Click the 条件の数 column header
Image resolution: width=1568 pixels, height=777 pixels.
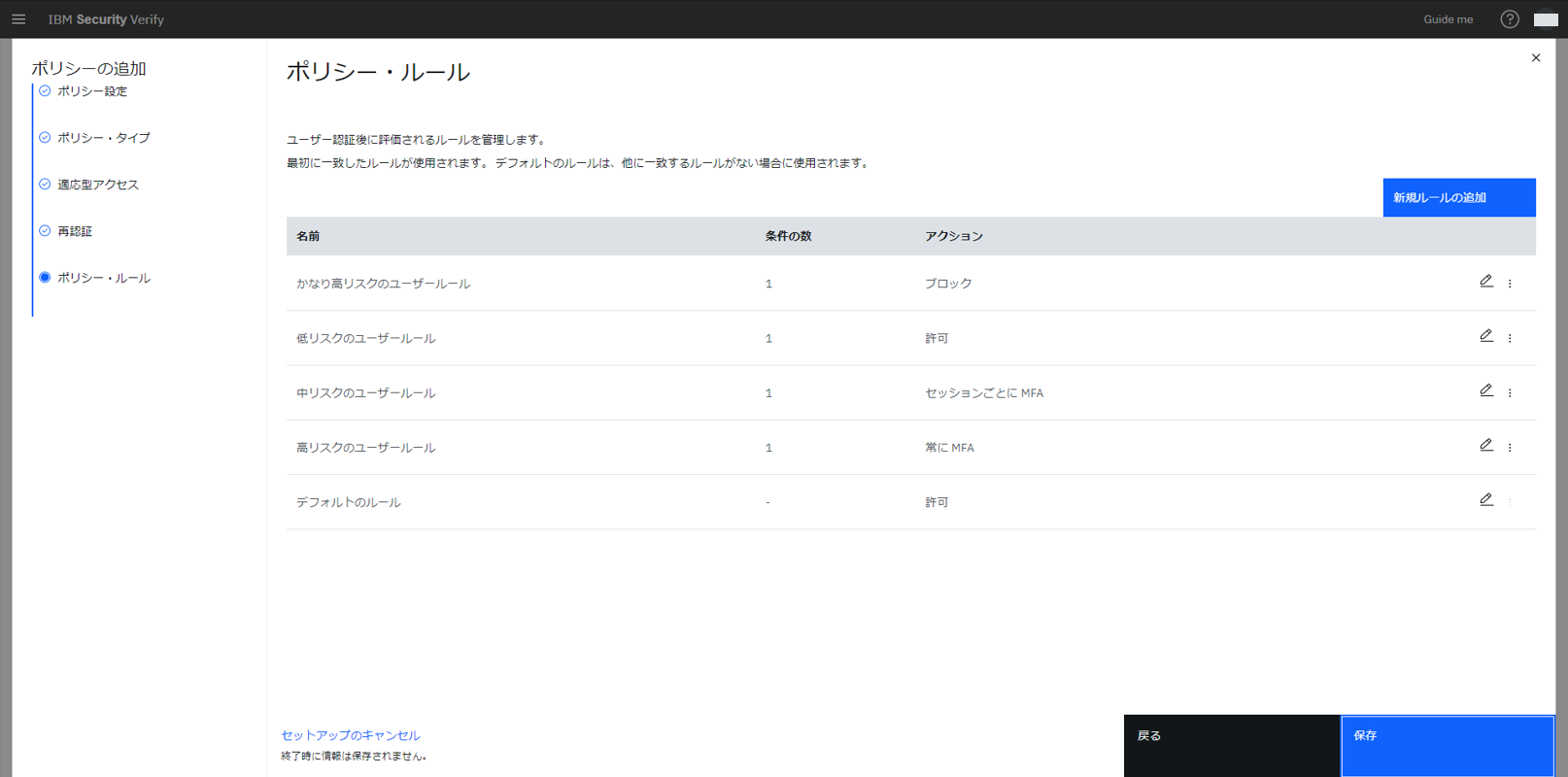click(788, 236)
